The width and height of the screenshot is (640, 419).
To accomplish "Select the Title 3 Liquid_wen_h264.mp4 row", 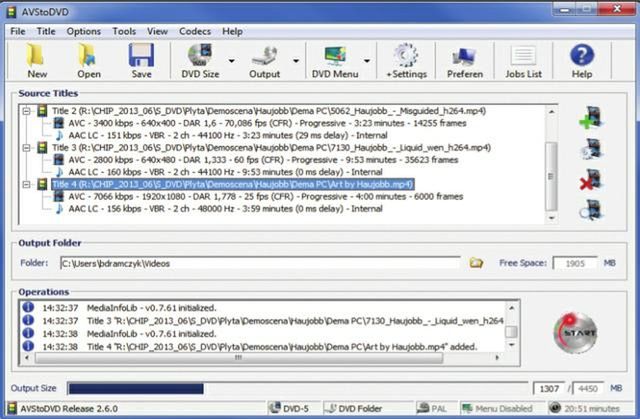I will pos(271,147).
